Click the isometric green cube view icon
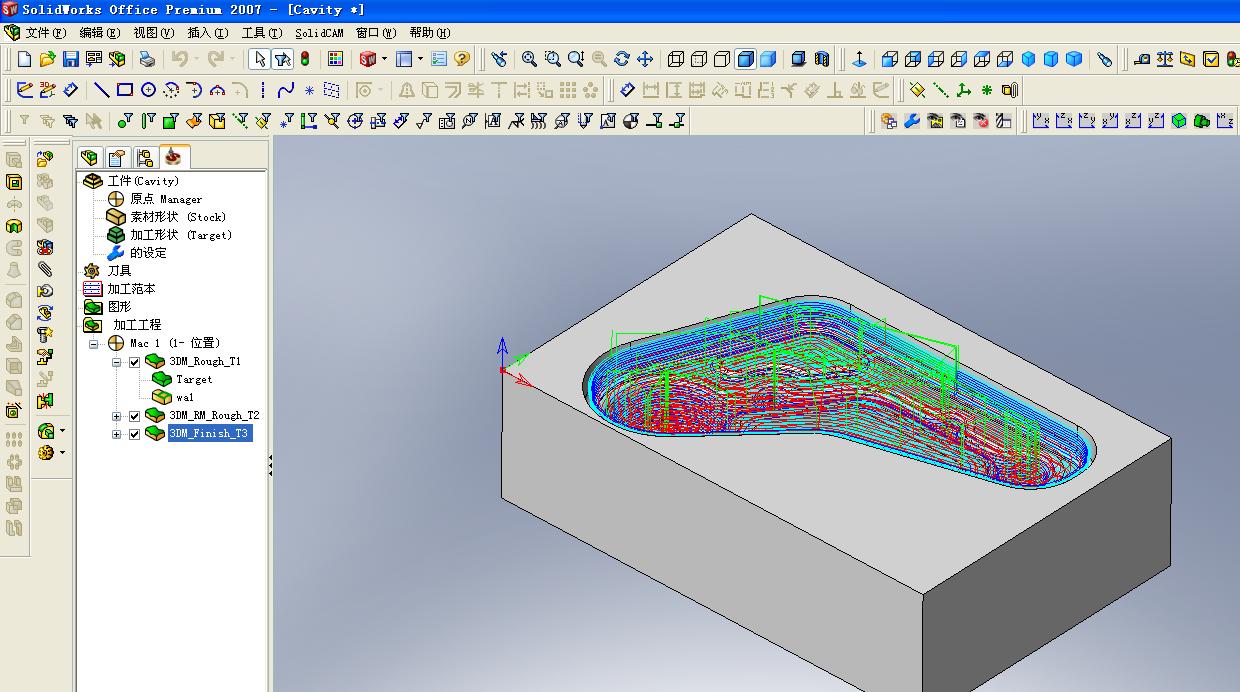Image resolution: width=1240 pixels, height=692 pixels. pos(1179,121)
